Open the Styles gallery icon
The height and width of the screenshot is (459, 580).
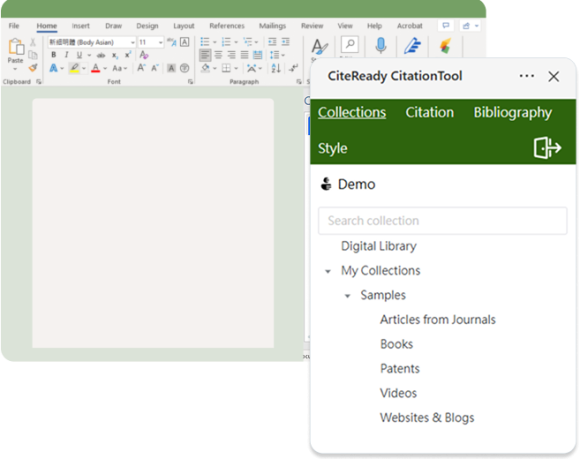click(319, 47)
